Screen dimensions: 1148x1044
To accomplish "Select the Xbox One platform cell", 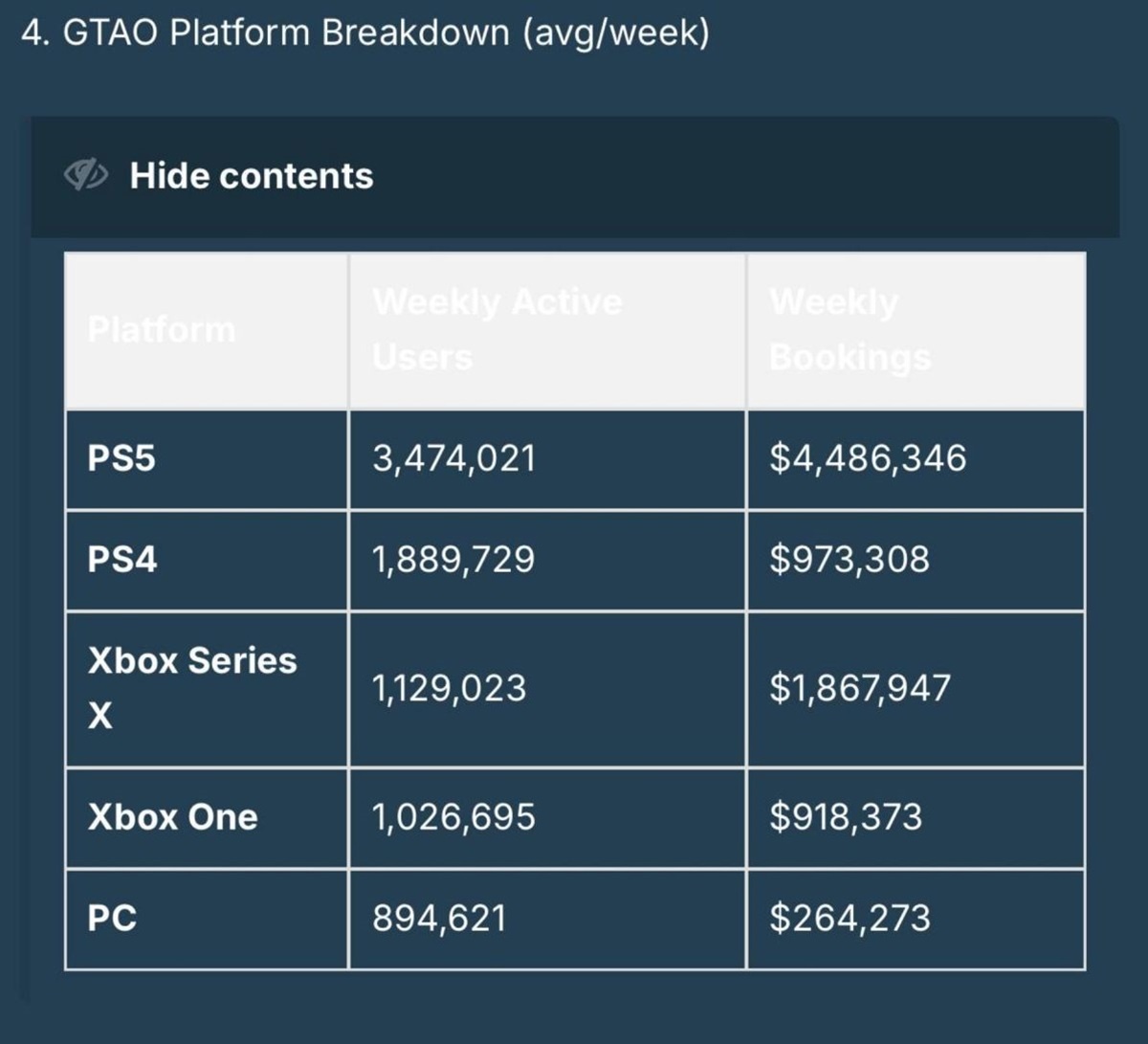I will 172,817.
